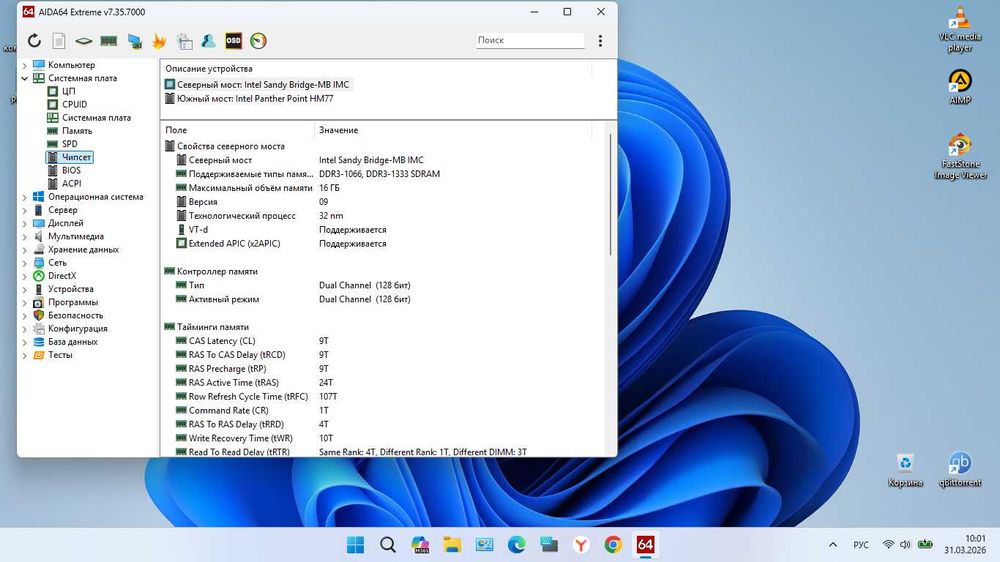This screenshot has width=1000, height=562.
Task: Open the monitor diagnostics toolbar icon
Action: [134, 41]
